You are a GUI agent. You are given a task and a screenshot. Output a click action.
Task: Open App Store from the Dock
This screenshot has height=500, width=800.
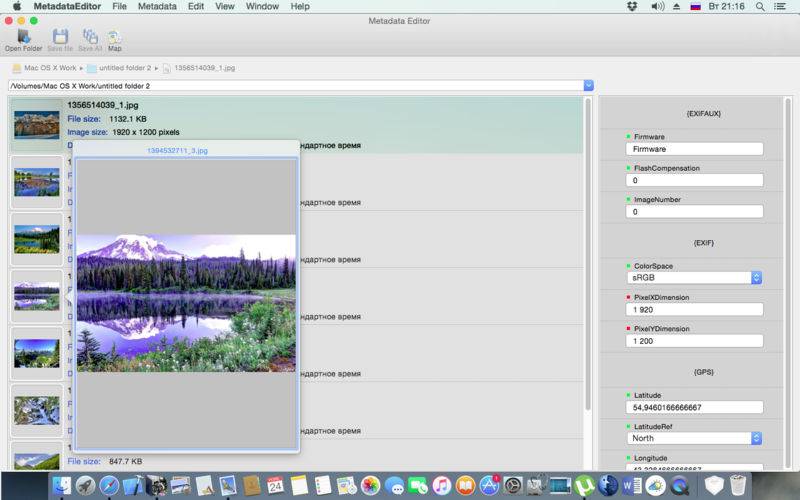tap(489, 485)
